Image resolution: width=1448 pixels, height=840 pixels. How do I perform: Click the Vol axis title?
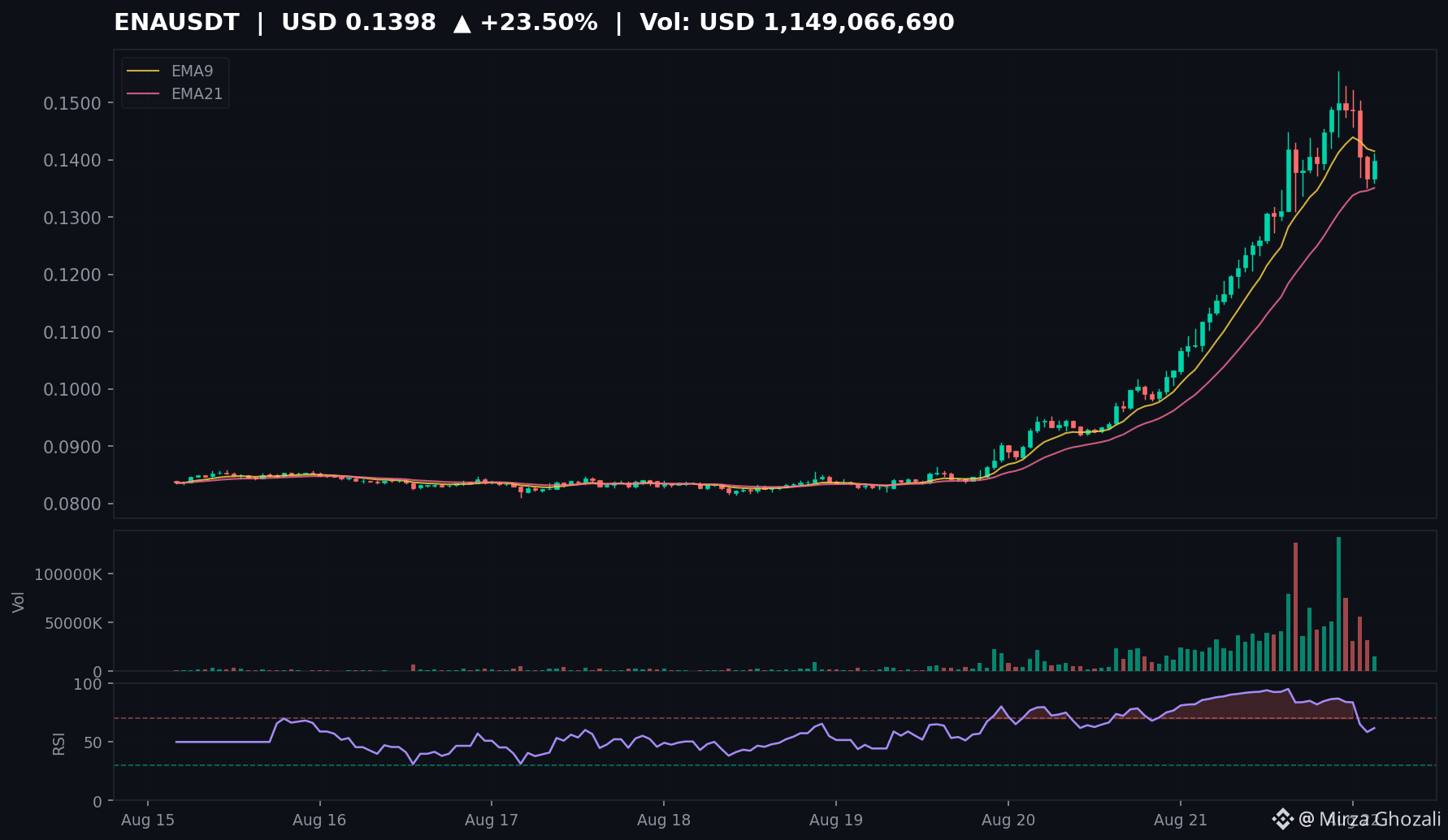[x=19, y=602]
